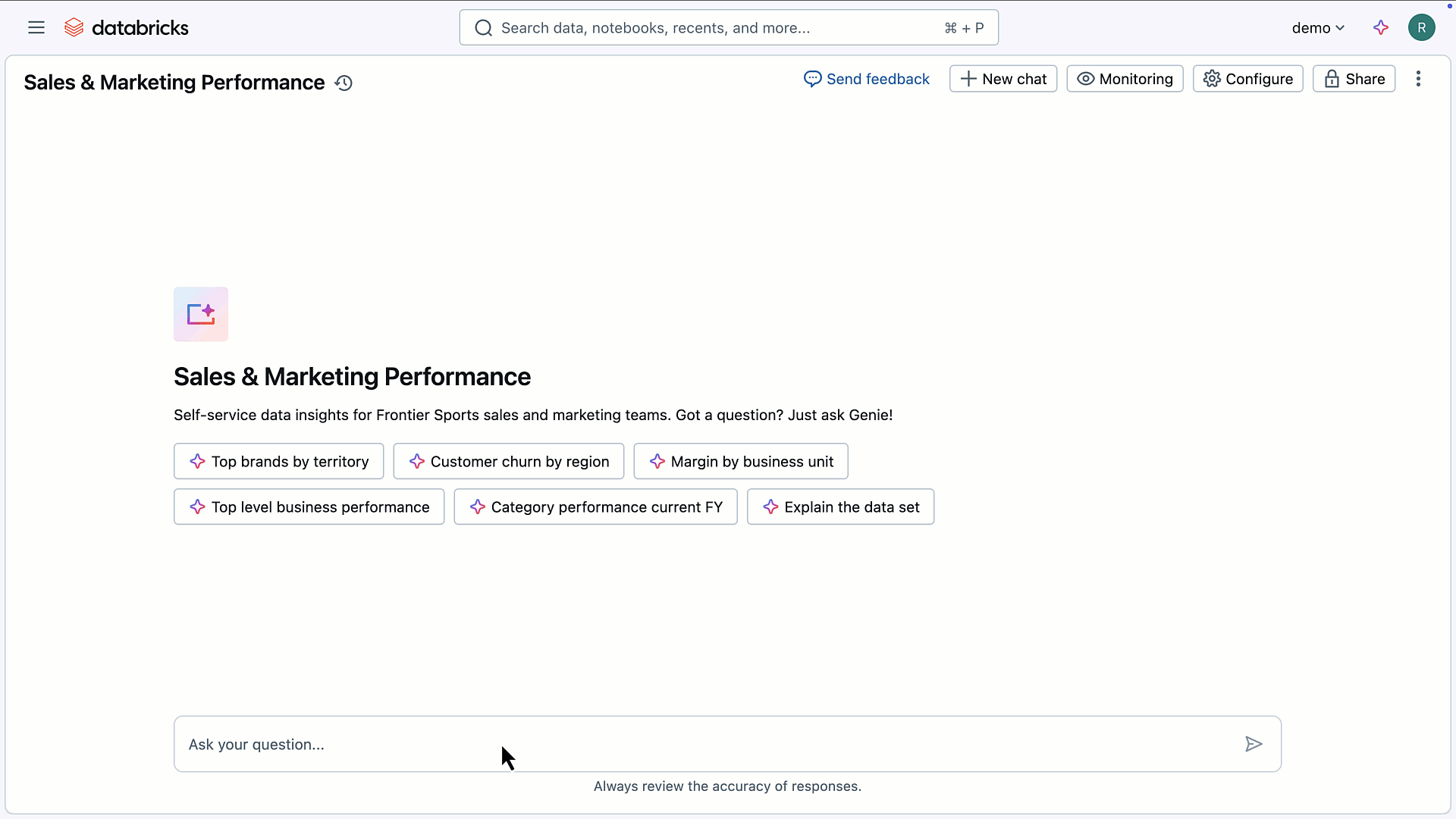1456x819 pixels.
Task: Click the send arrow icon
Action: 1254,744
